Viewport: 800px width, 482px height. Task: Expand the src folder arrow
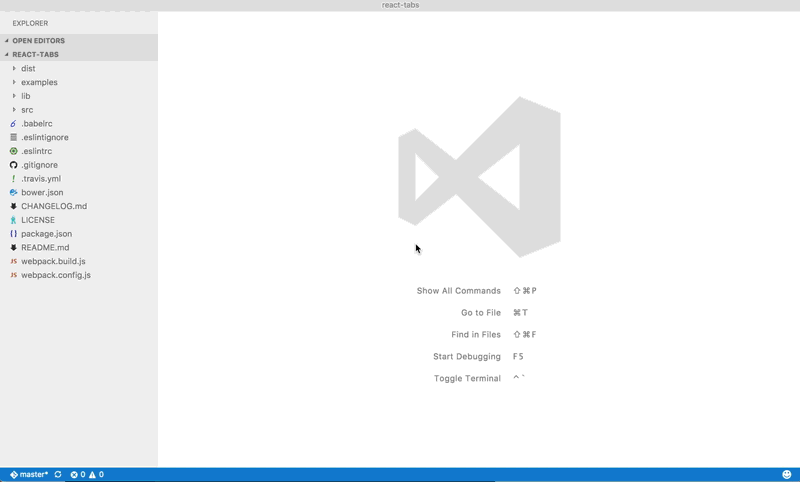[14, 110]
